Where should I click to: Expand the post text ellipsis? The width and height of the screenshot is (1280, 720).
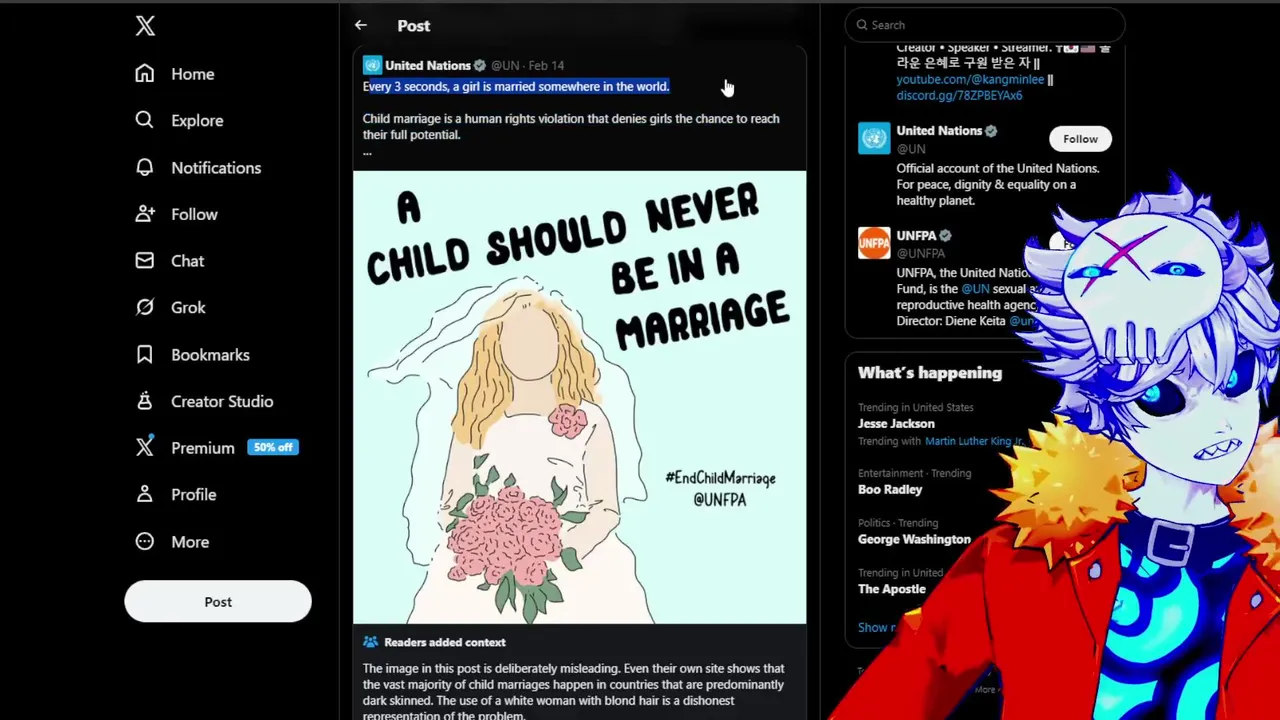(x=367, y=151)
